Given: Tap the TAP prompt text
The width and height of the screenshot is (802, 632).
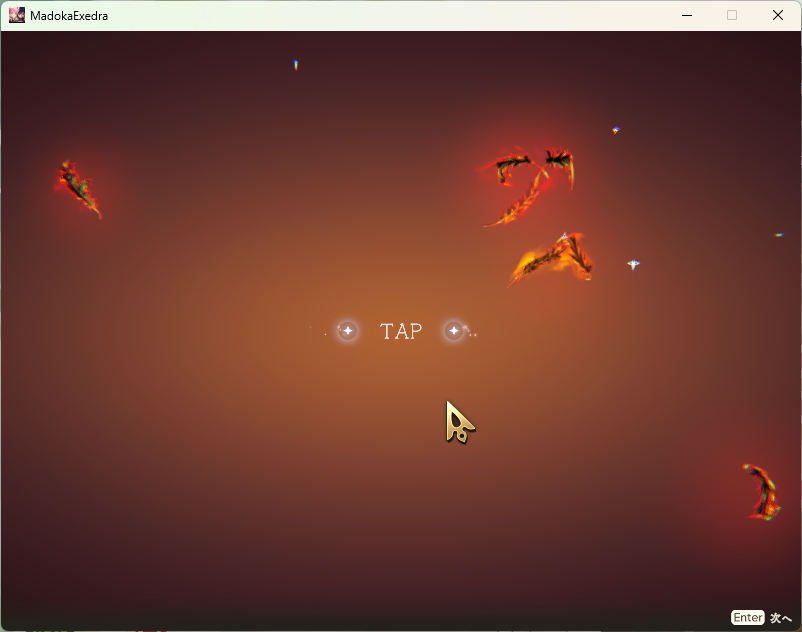Looking at the screenshot, I should (401, 331).
